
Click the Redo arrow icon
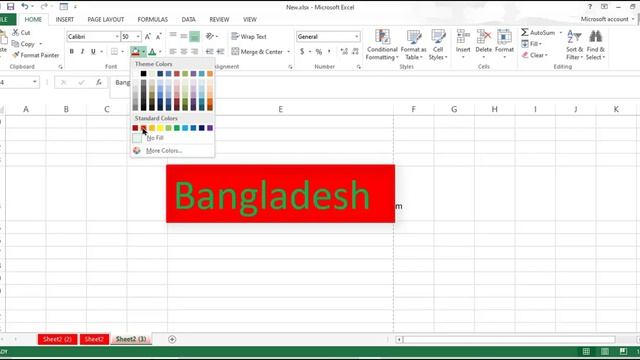[x=44, y=7]
